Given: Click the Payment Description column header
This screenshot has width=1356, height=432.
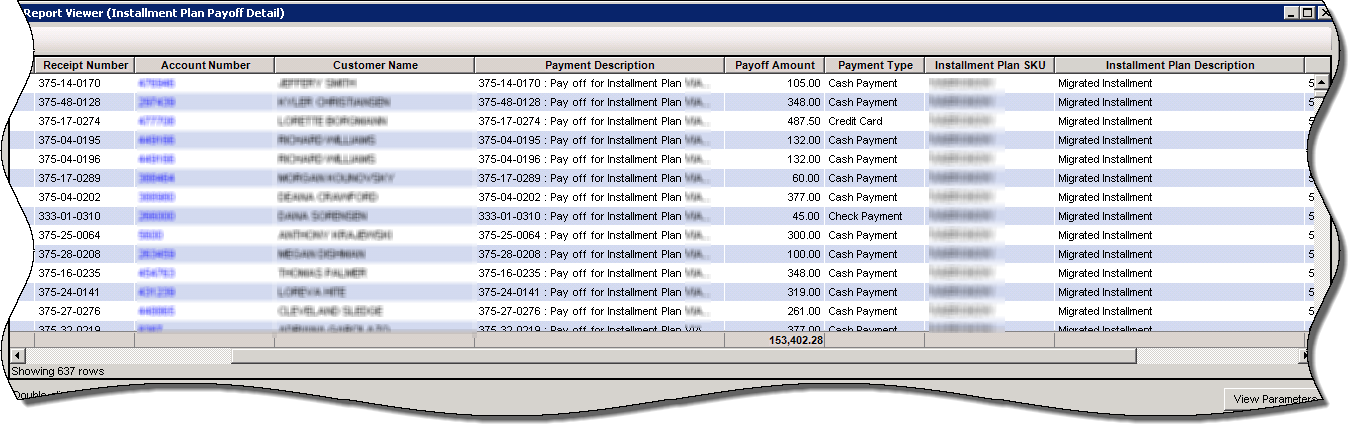Looking at the screenshot, I should 599,65.
